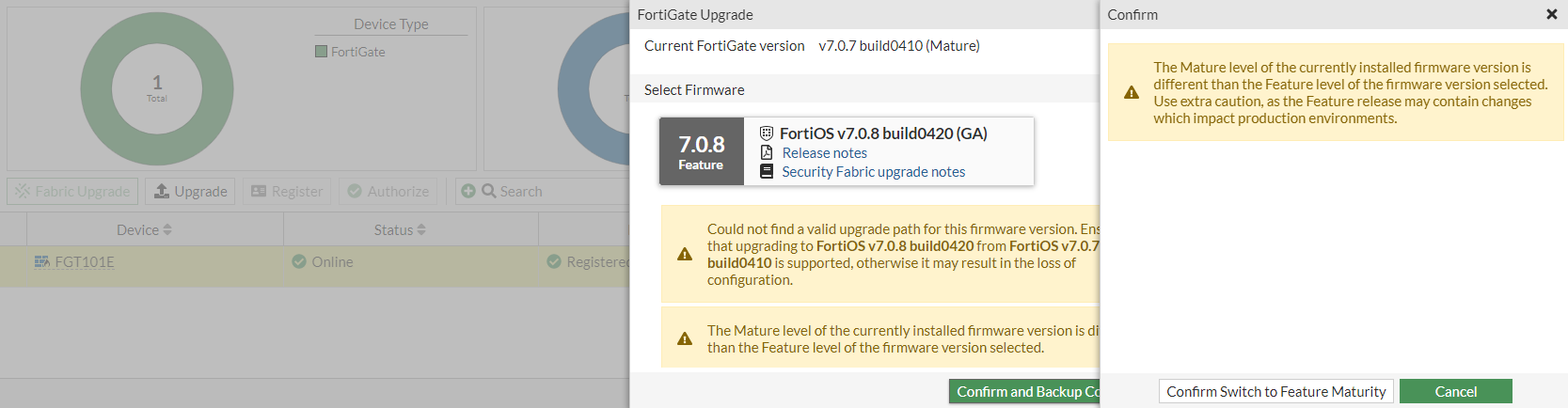
Task: Sort by the Device column arrows
Action: point(167,230)
